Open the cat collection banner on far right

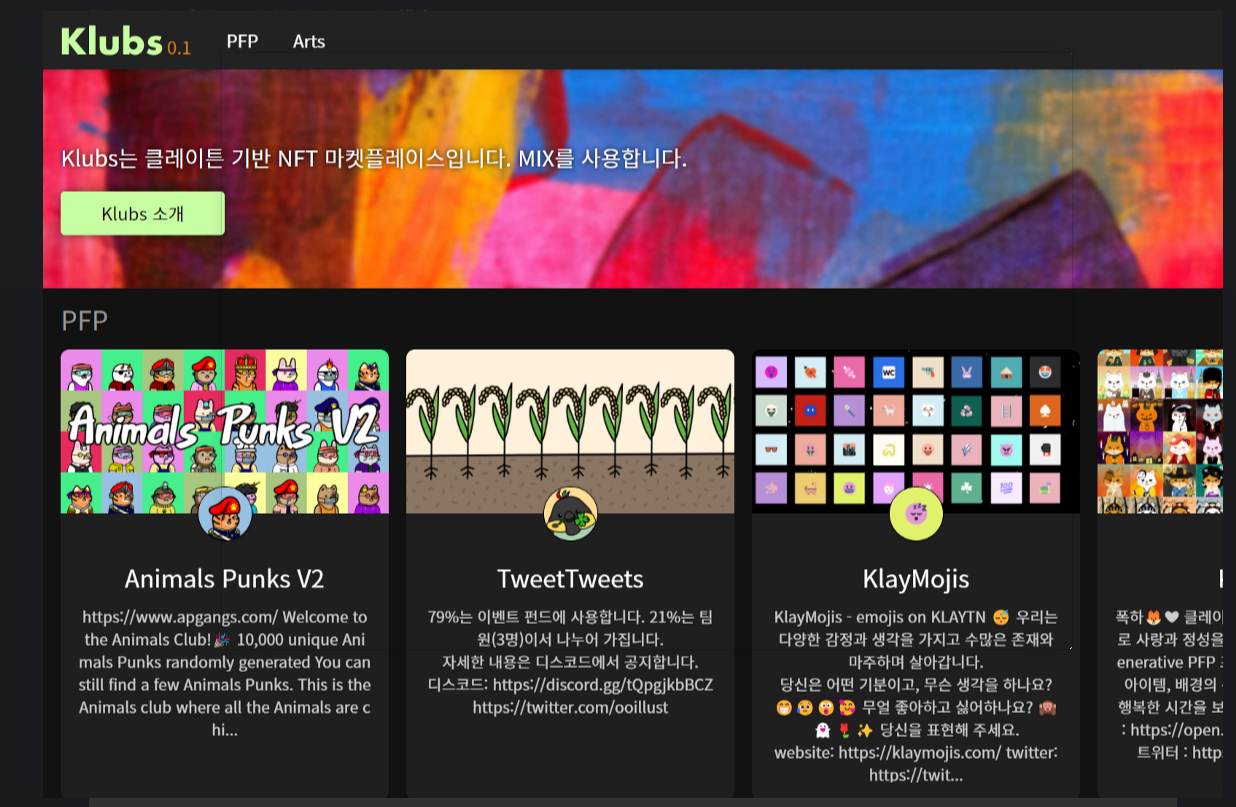coord(1160,430)
